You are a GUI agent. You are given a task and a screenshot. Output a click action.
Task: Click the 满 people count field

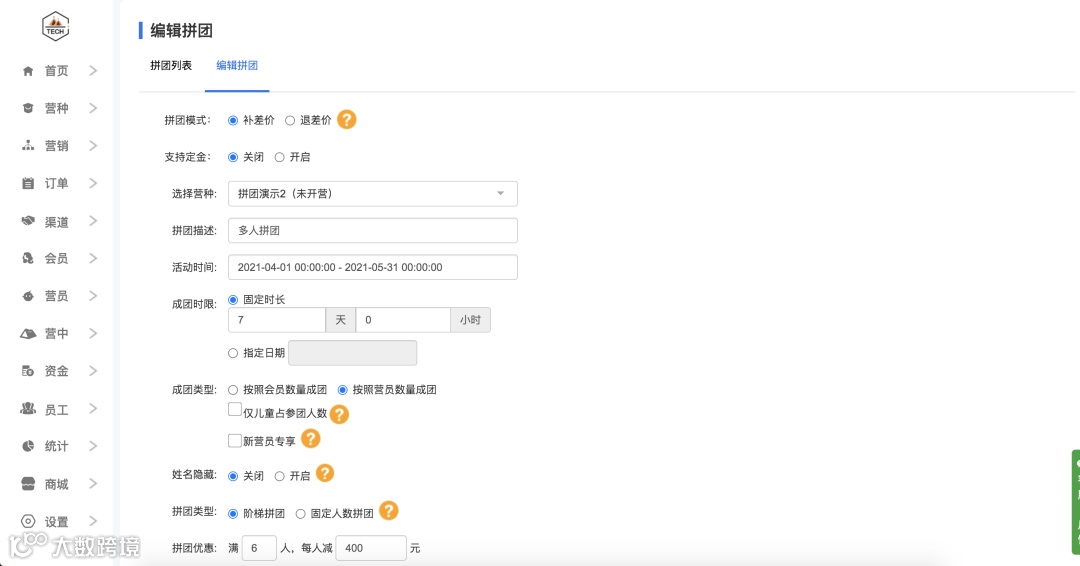[x=259, y=548]
